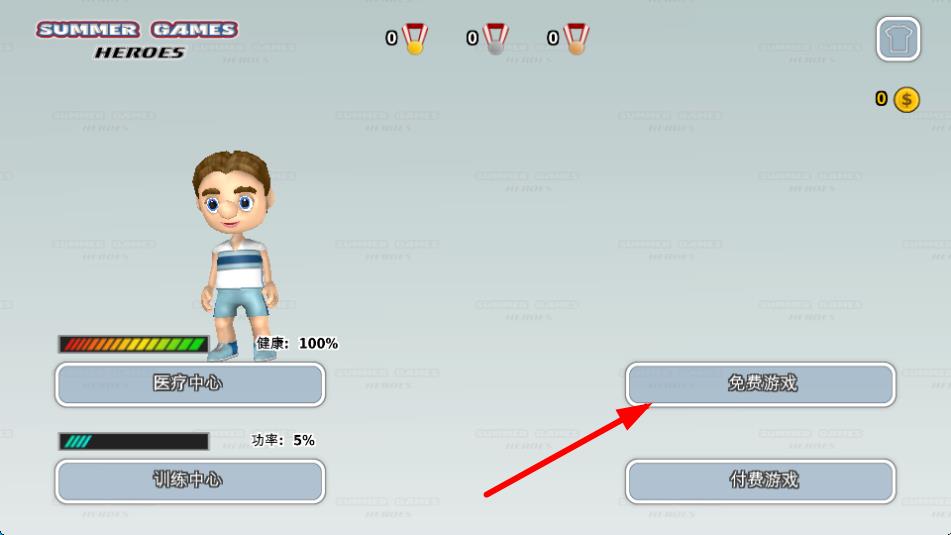This screenshot has height=535, width=951.
Task: Click the silver medal icon
Action: (496, 39)
